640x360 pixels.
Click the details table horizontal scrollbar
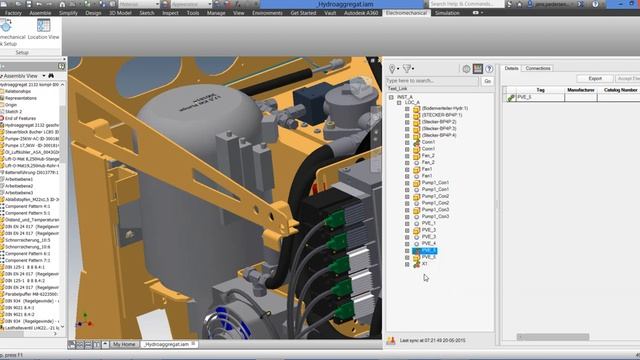click(553, 337)
